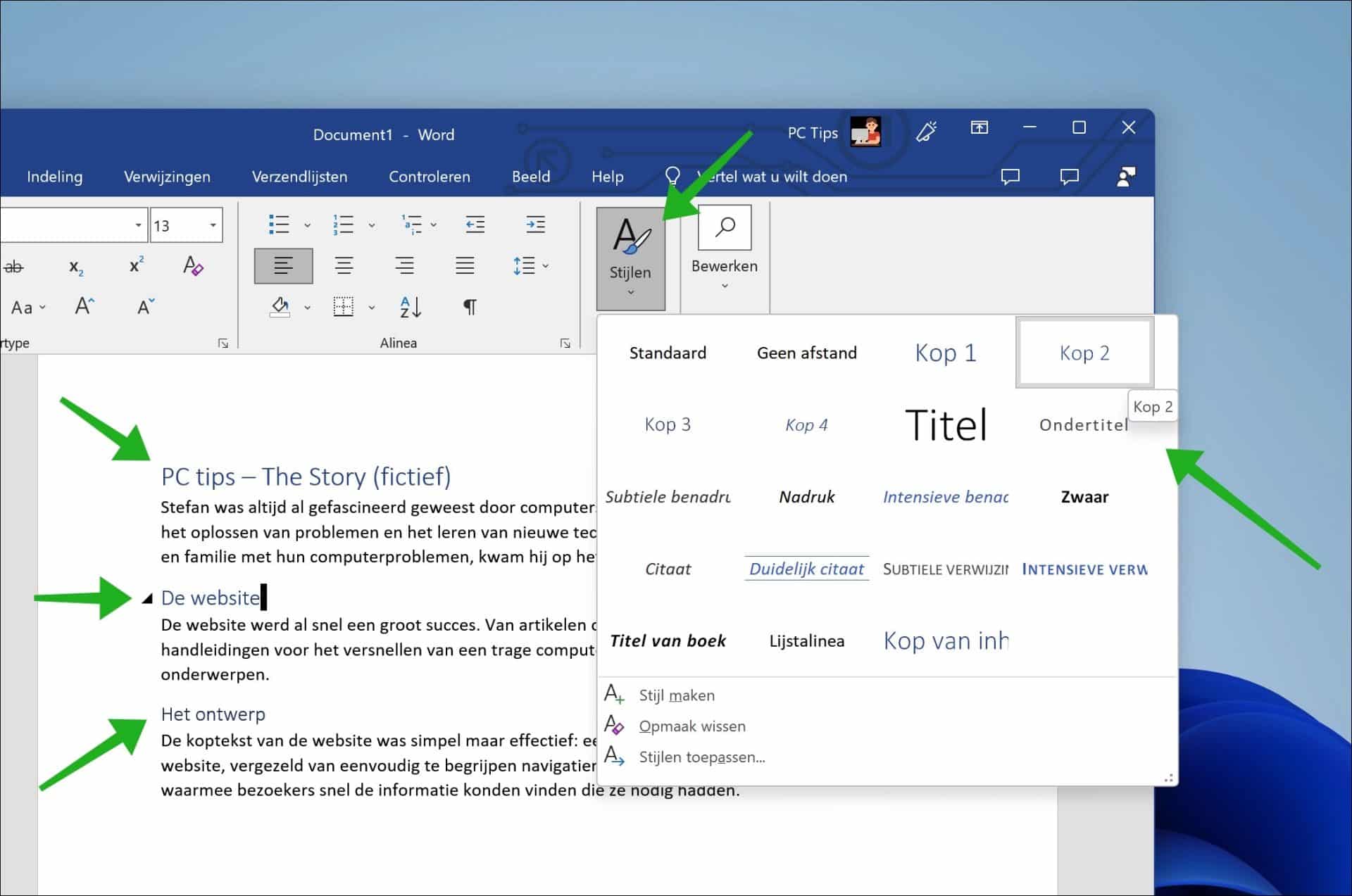Screen dimensions: 1352x896
Task: Apply a bulleted list
Action: (x=277, y=224)
